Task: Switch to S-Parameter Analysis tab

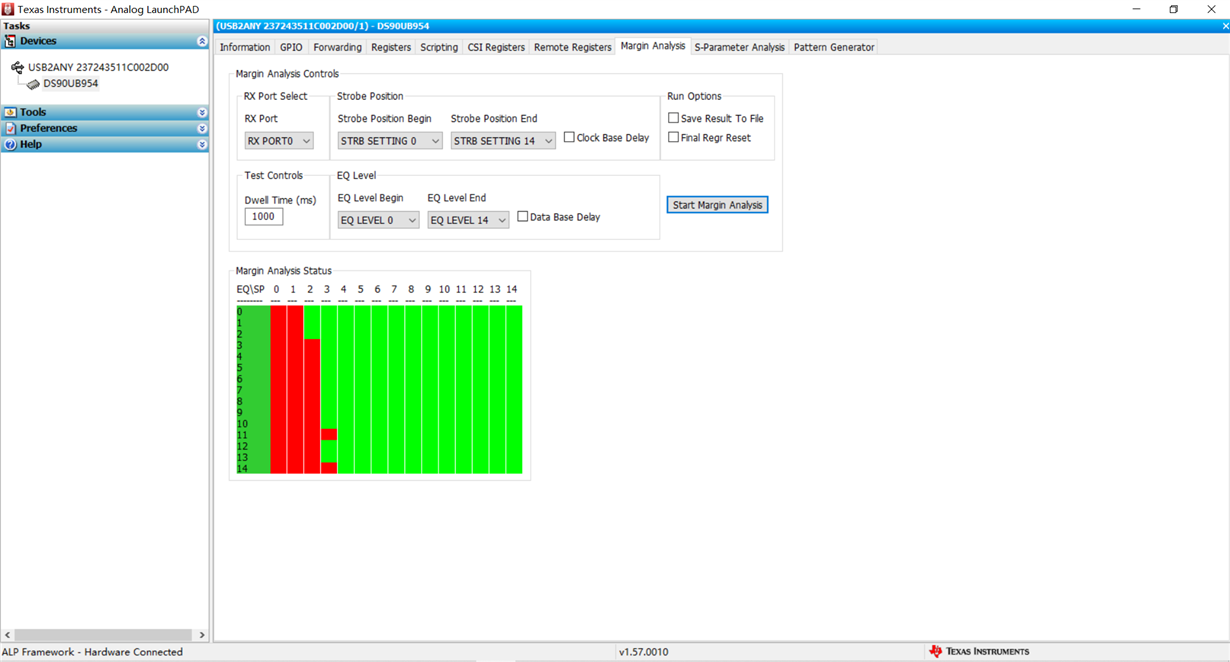Action: tap(740, 47)
